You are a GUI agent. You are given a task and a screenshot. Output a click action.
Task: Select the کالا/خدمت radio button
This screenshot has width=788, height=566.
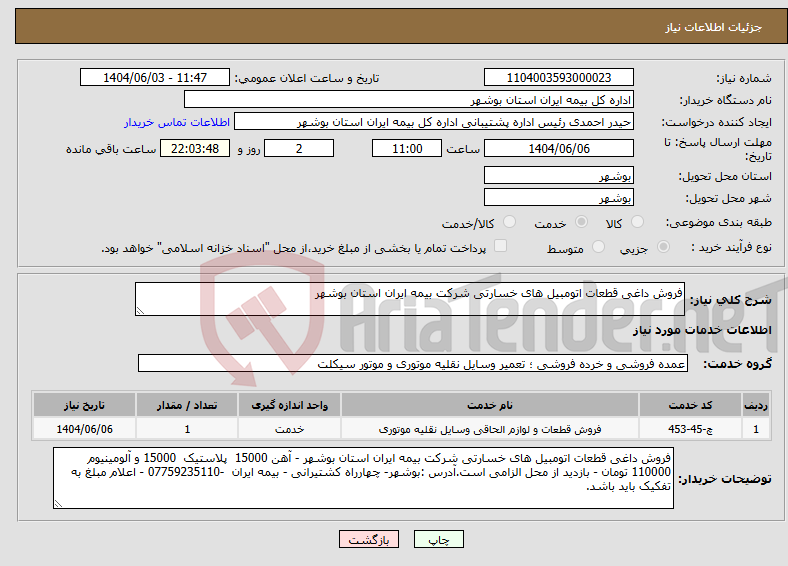point(509,222)
